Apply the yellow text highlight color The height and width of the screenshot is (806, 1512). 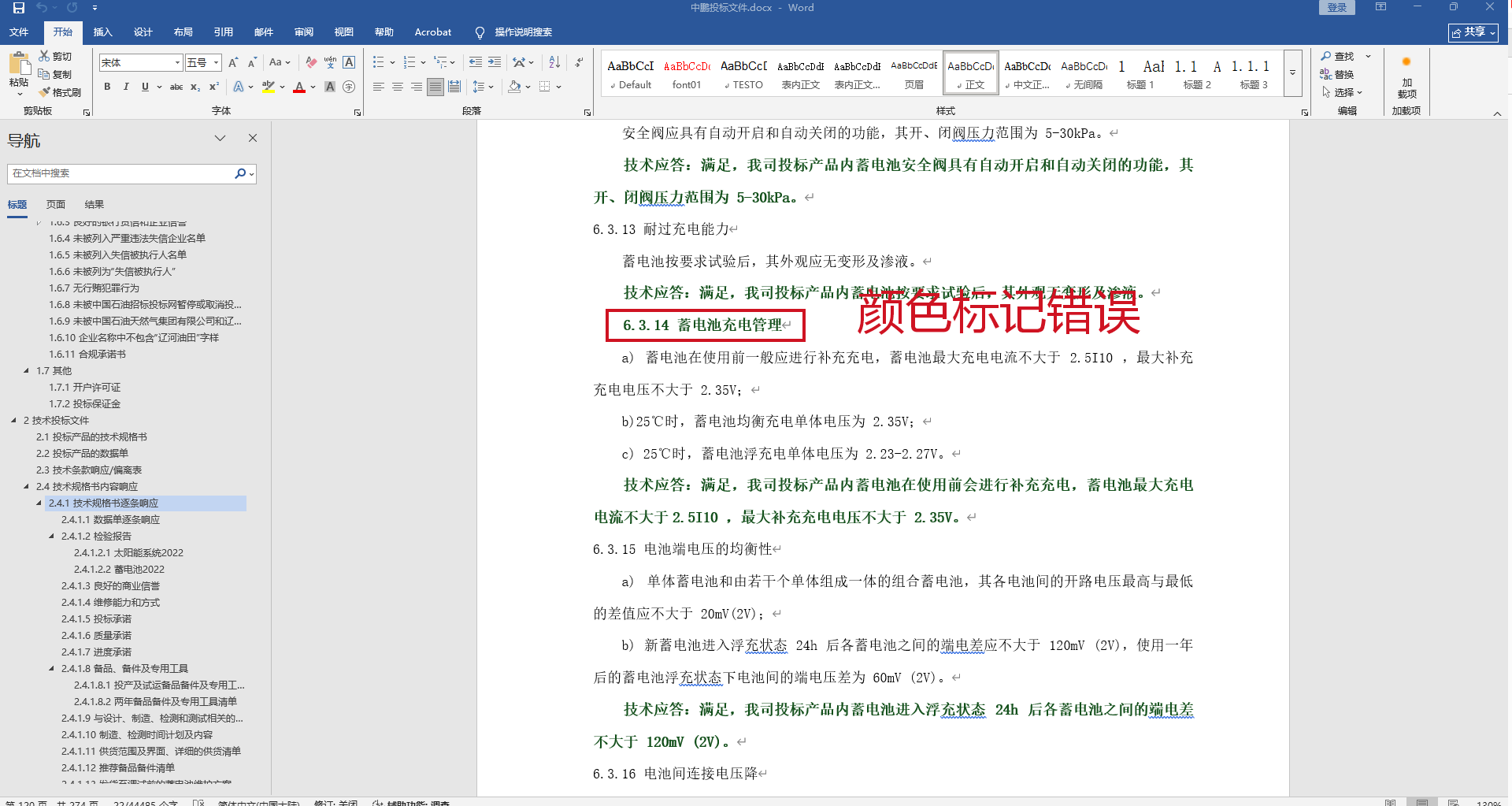tap(269, 87)
